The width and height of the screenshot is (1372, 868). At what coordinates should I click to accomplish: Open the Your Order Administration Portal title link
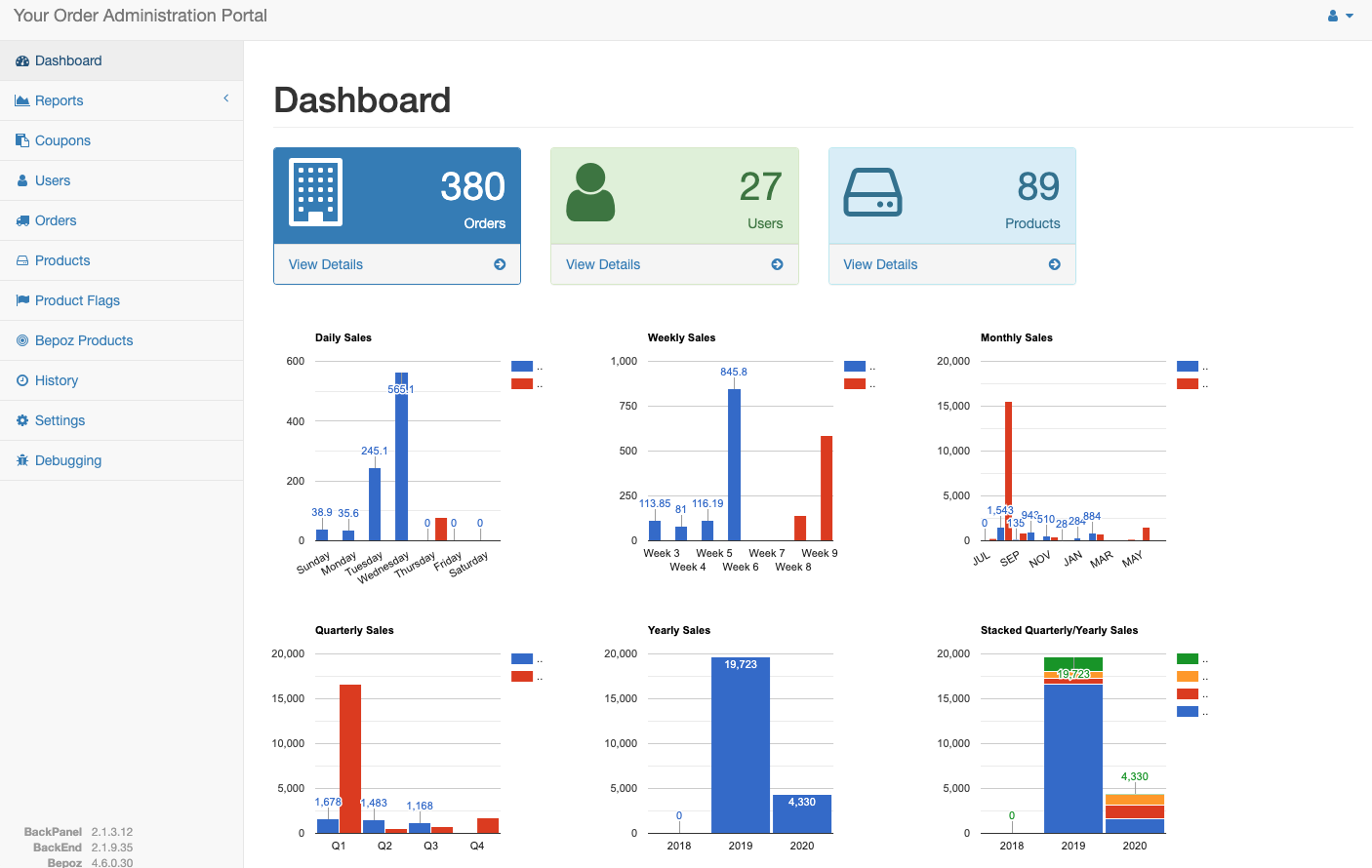(141, 16)
